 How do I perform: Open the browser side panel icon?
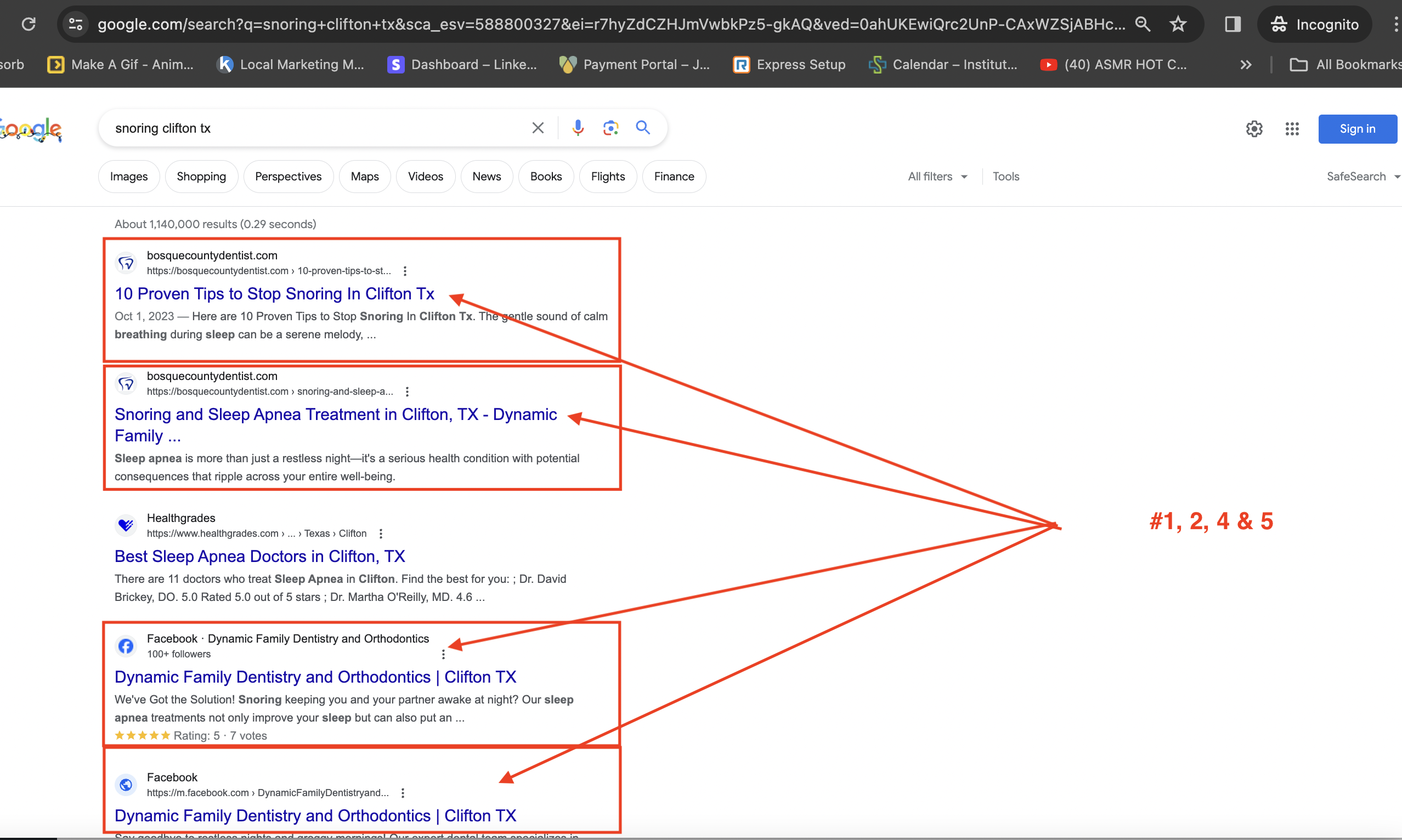click(x=1233, y=24)
